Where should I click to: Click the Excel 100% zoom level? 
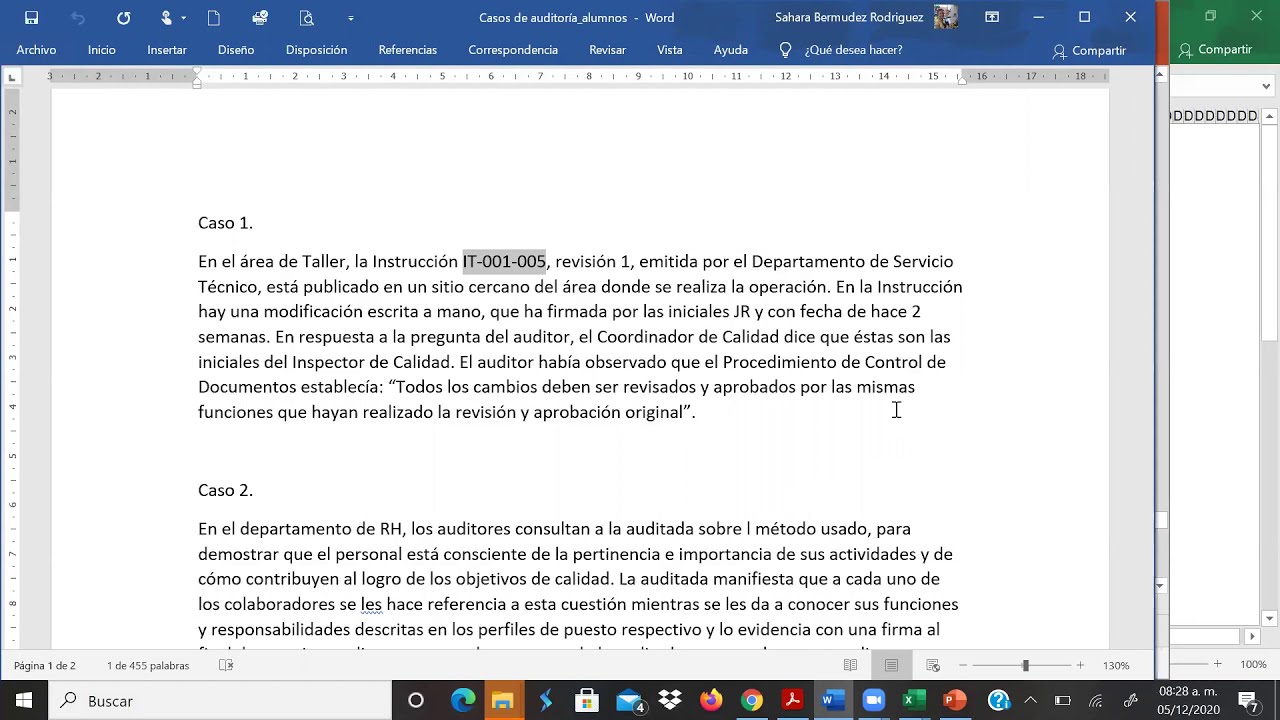pos(1253,664)
